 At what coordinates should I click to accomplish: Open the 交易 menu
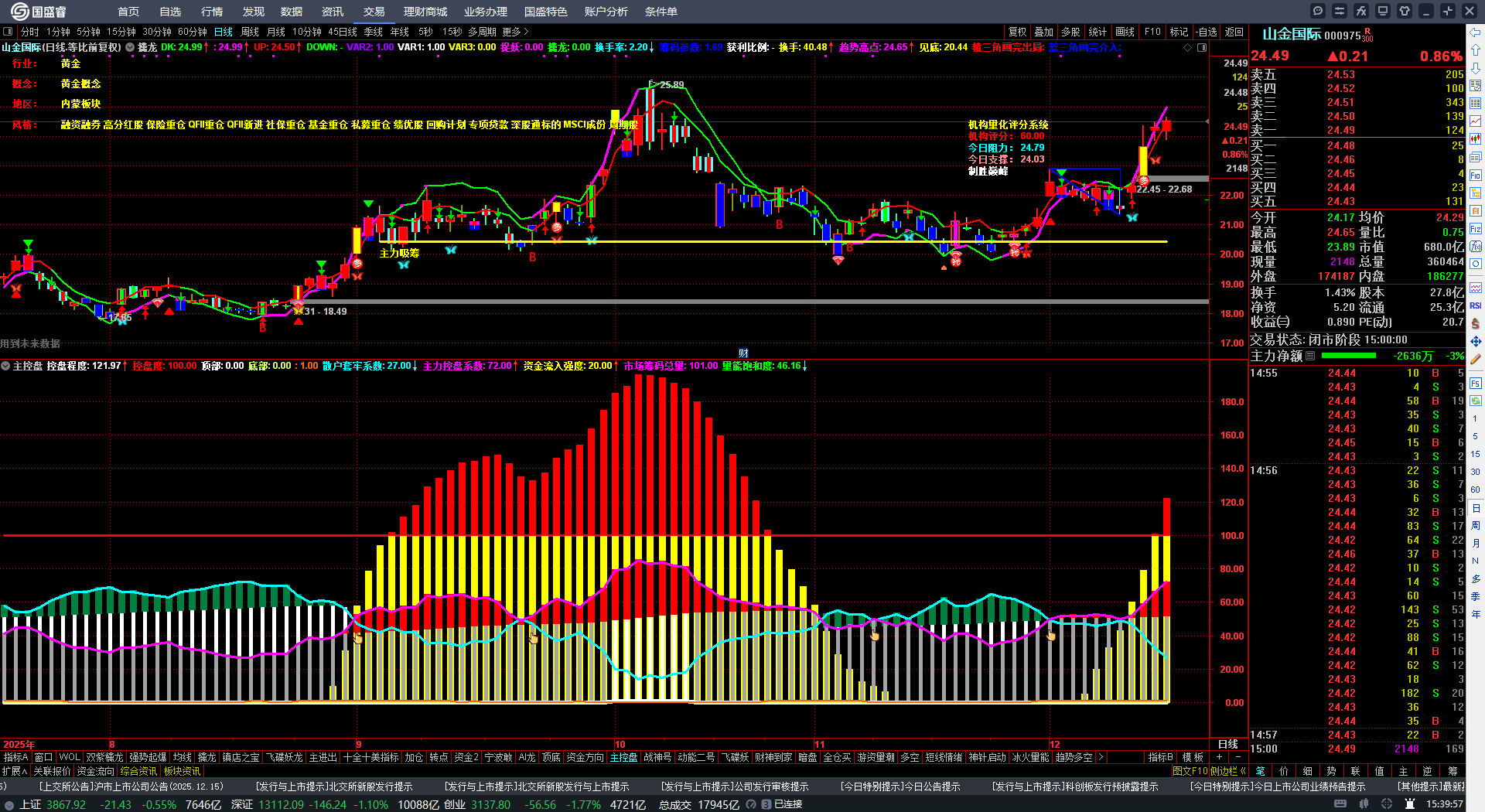coord(374,12)
